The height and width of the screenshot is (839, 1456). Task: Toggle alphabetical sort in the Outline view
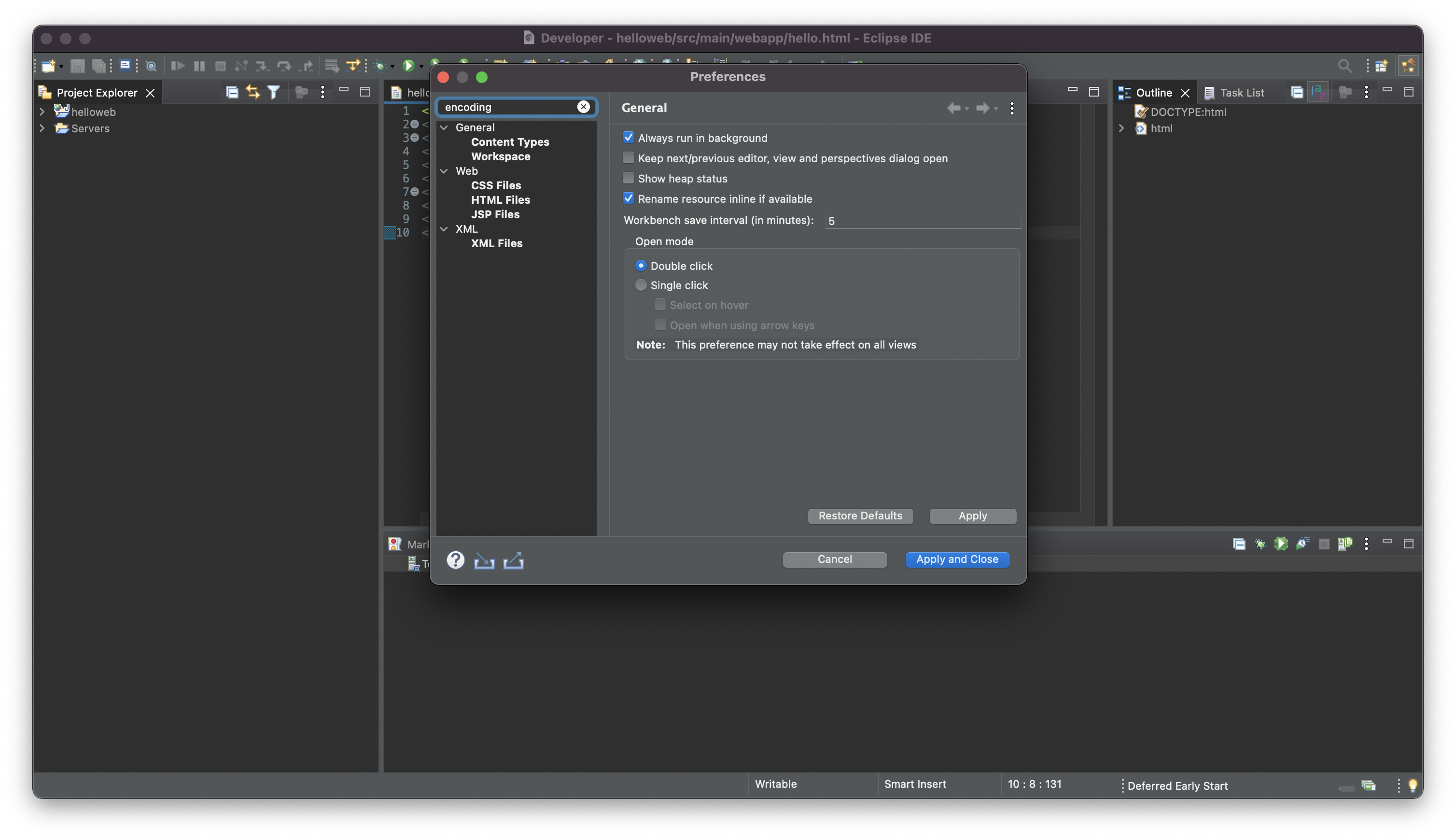click(x=1318, y=92)
